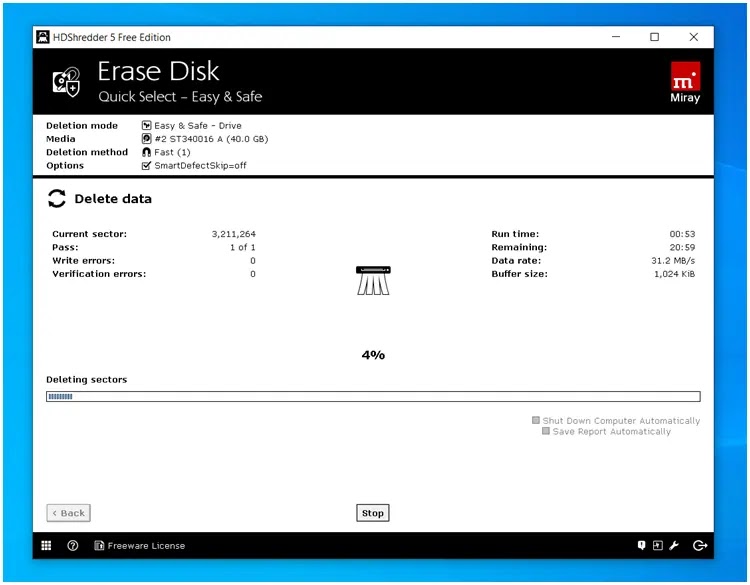Click the Run time value 00:53
The height and width of the screenshot is (585, 750).
682,234
